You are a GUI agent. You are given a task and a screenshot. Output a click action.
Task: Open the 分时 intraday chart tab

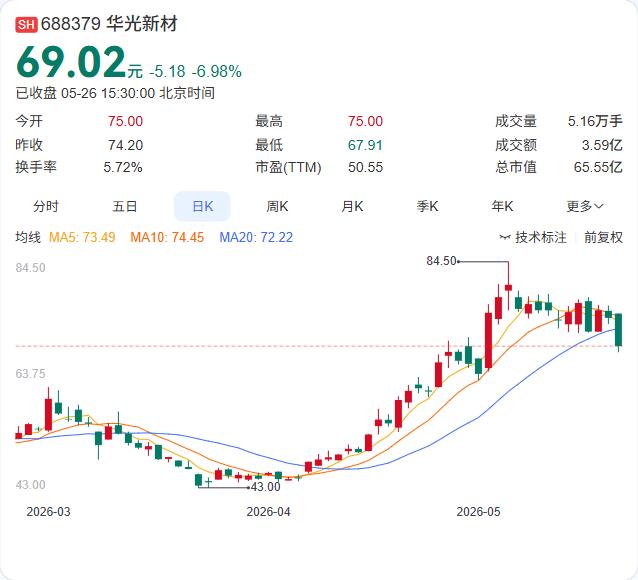pos(46,206)
